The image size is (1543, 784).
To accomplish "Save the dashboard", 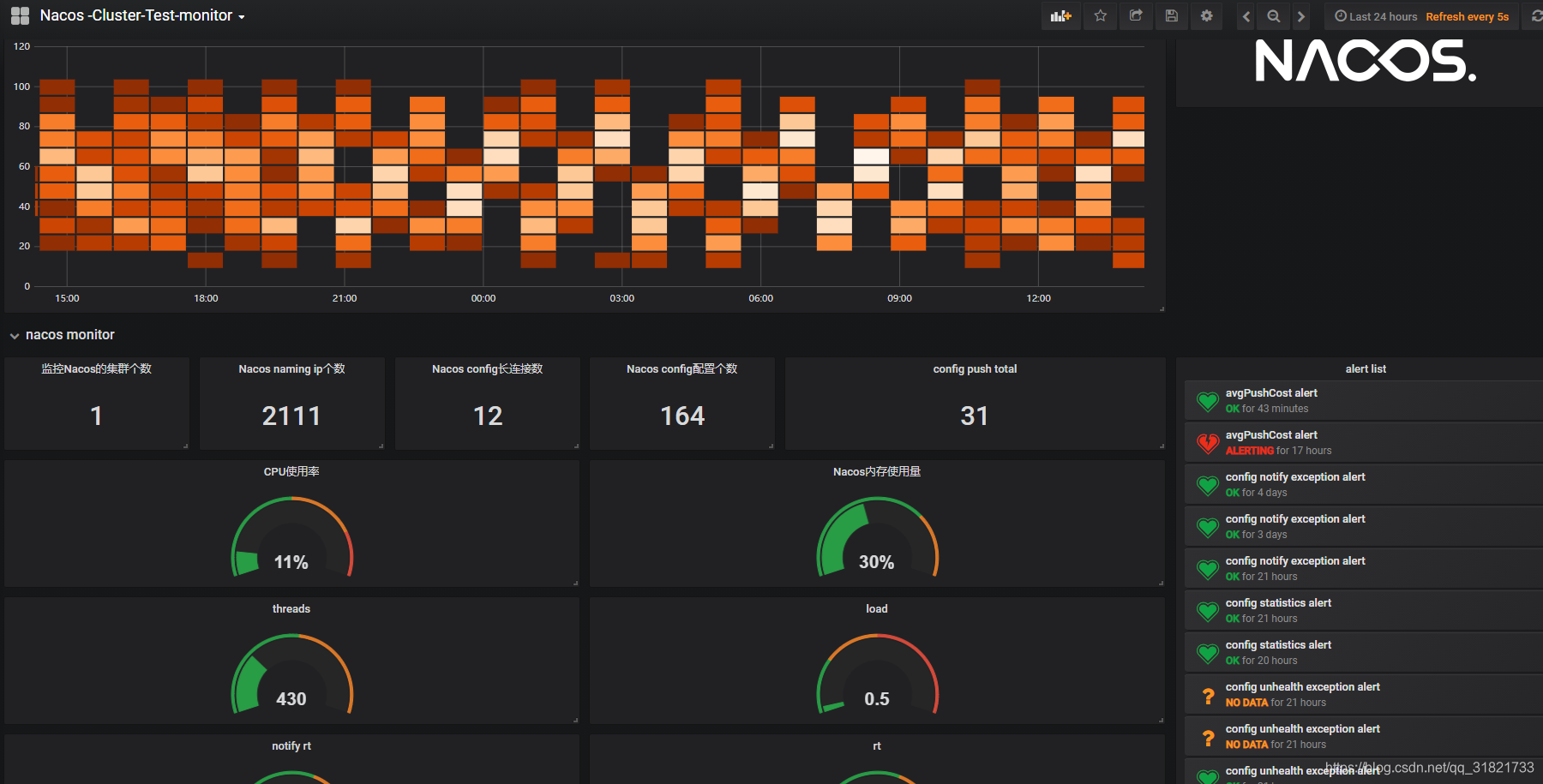I will 1172,16.
